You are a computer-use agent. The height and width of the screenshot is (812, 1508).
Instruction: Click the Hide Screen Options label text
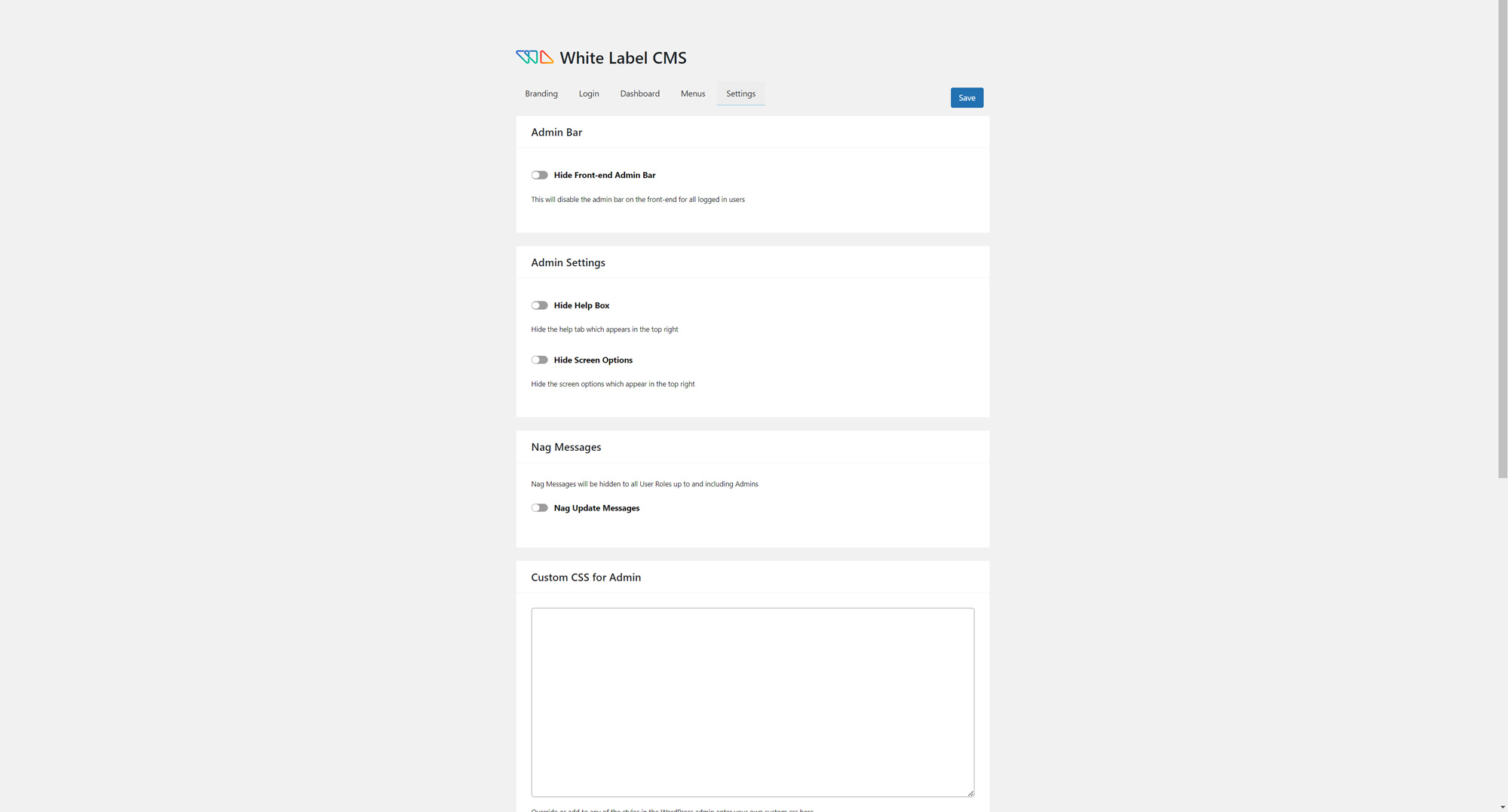pyautogui.click(x=593, y=360)
